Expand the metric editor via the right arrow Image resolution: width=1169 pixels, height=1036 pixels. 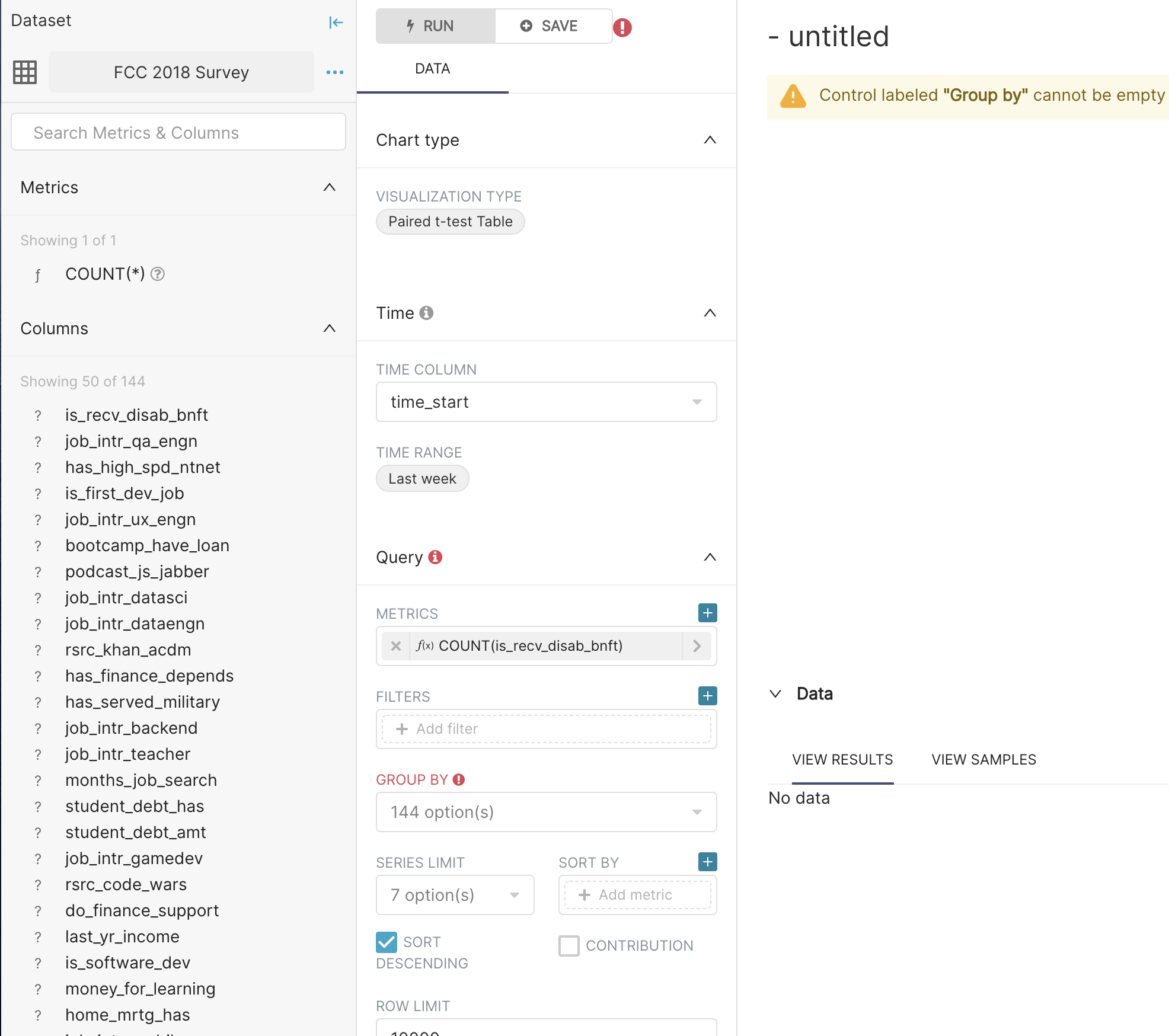(697, 646)
